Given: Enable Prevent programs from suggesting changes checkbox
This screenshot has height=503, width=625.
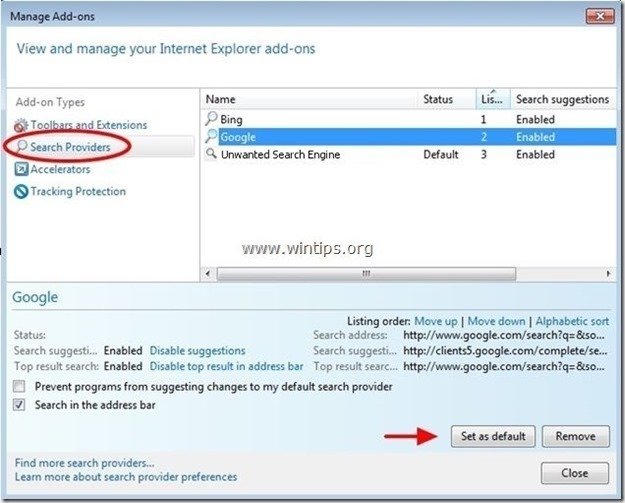Looking at the screenshot, I should tap(19, 386).
